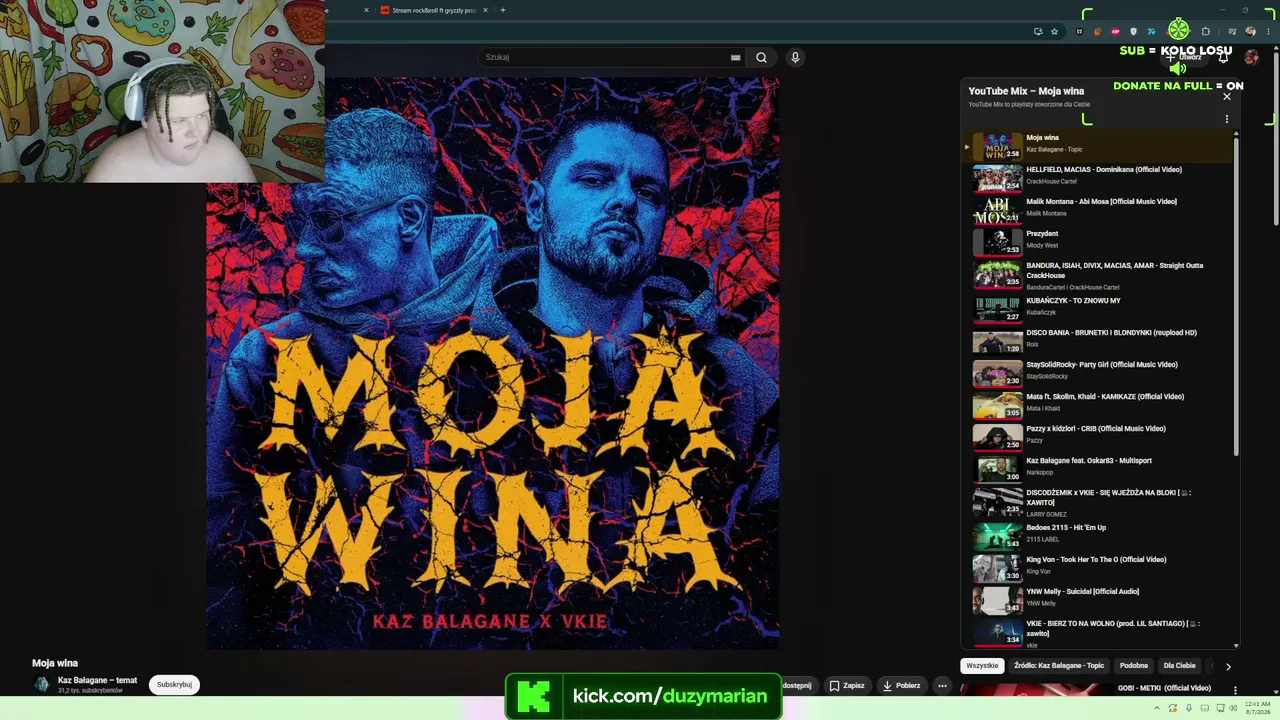This screenshot has width=1280, height=720.
Task: Open the sync status tray icon
Action: point(1173,708)
